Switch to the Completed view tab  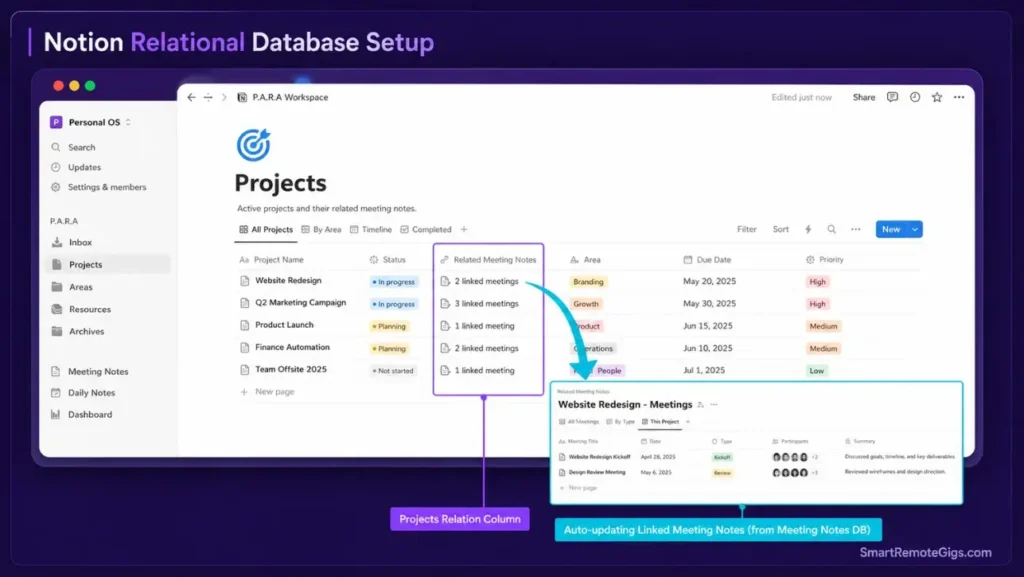426,229
